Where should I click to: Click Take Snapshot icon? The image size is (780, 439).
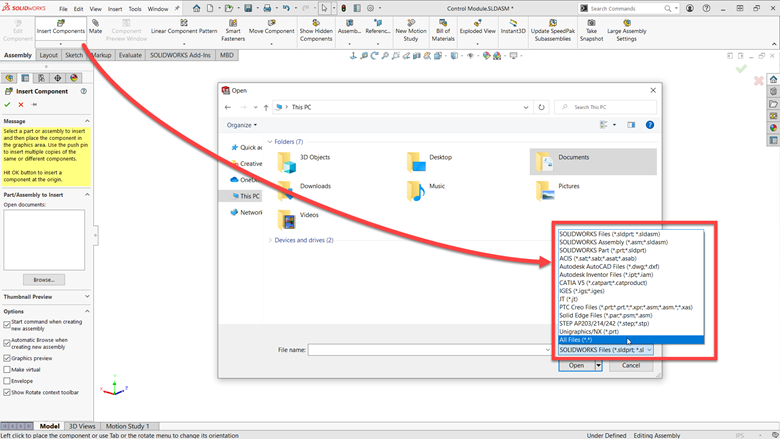591,23
